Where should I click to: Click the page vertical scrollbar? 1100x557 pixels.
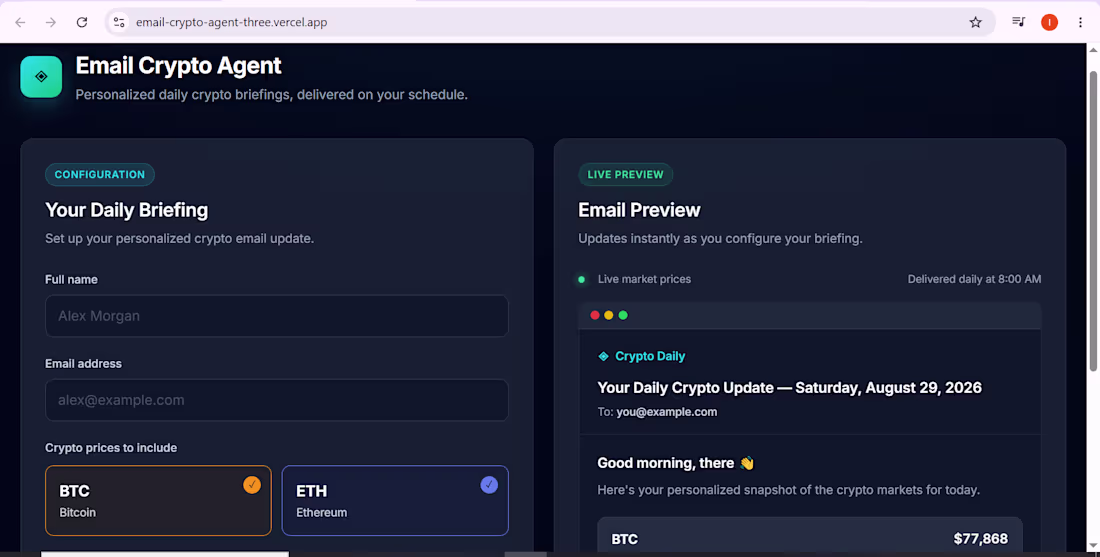(1093, 221)
